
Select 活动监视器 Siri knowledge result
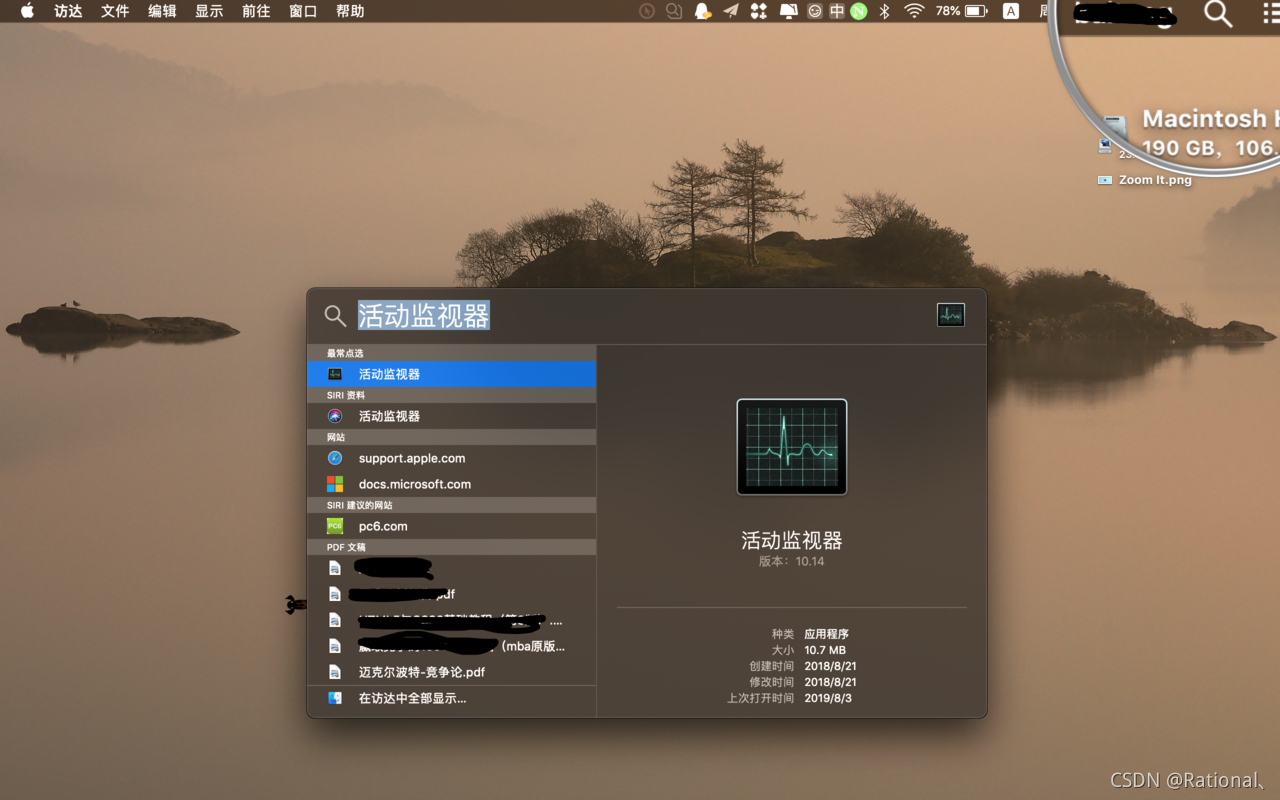click(451, 416)
